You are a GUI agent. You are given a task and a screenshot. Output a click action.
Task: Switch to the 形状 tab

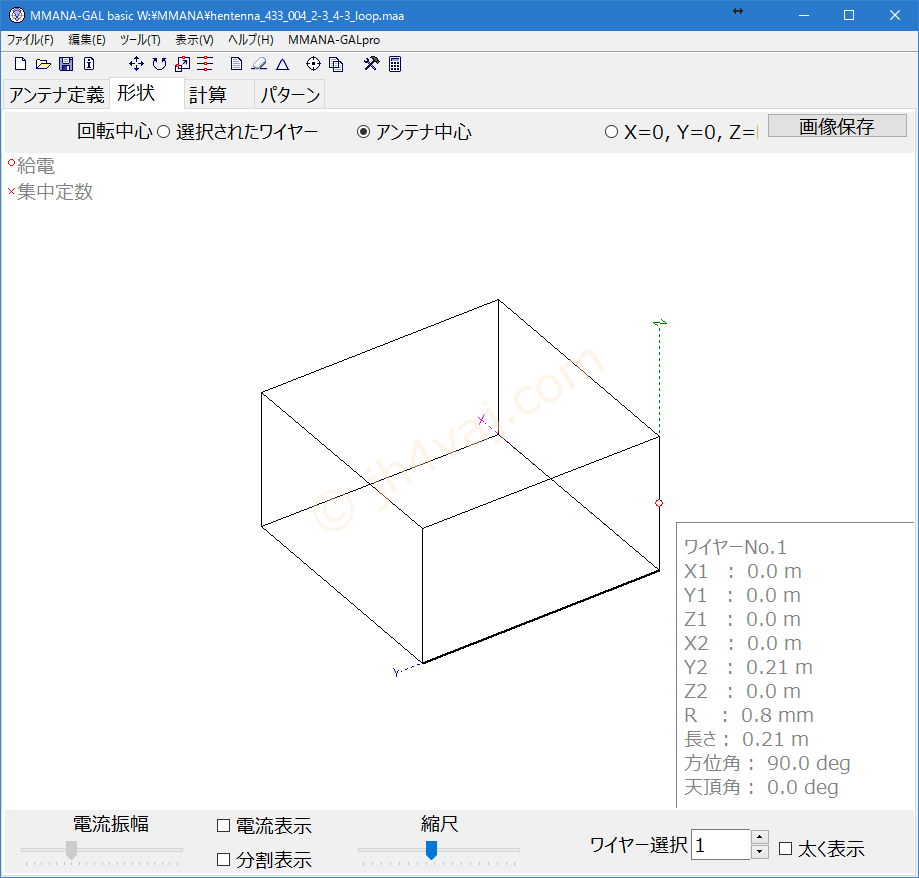(x=147, y=93)
